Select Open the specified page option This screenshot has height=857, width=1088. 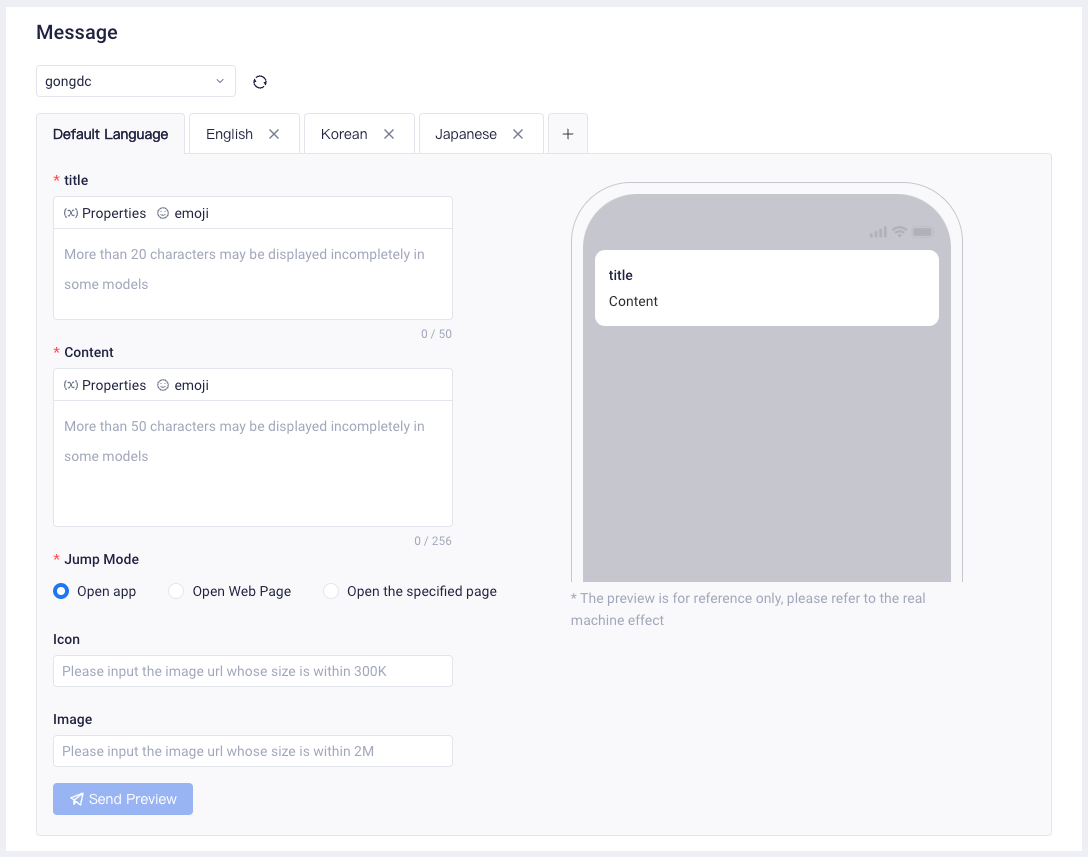(331, 591)
